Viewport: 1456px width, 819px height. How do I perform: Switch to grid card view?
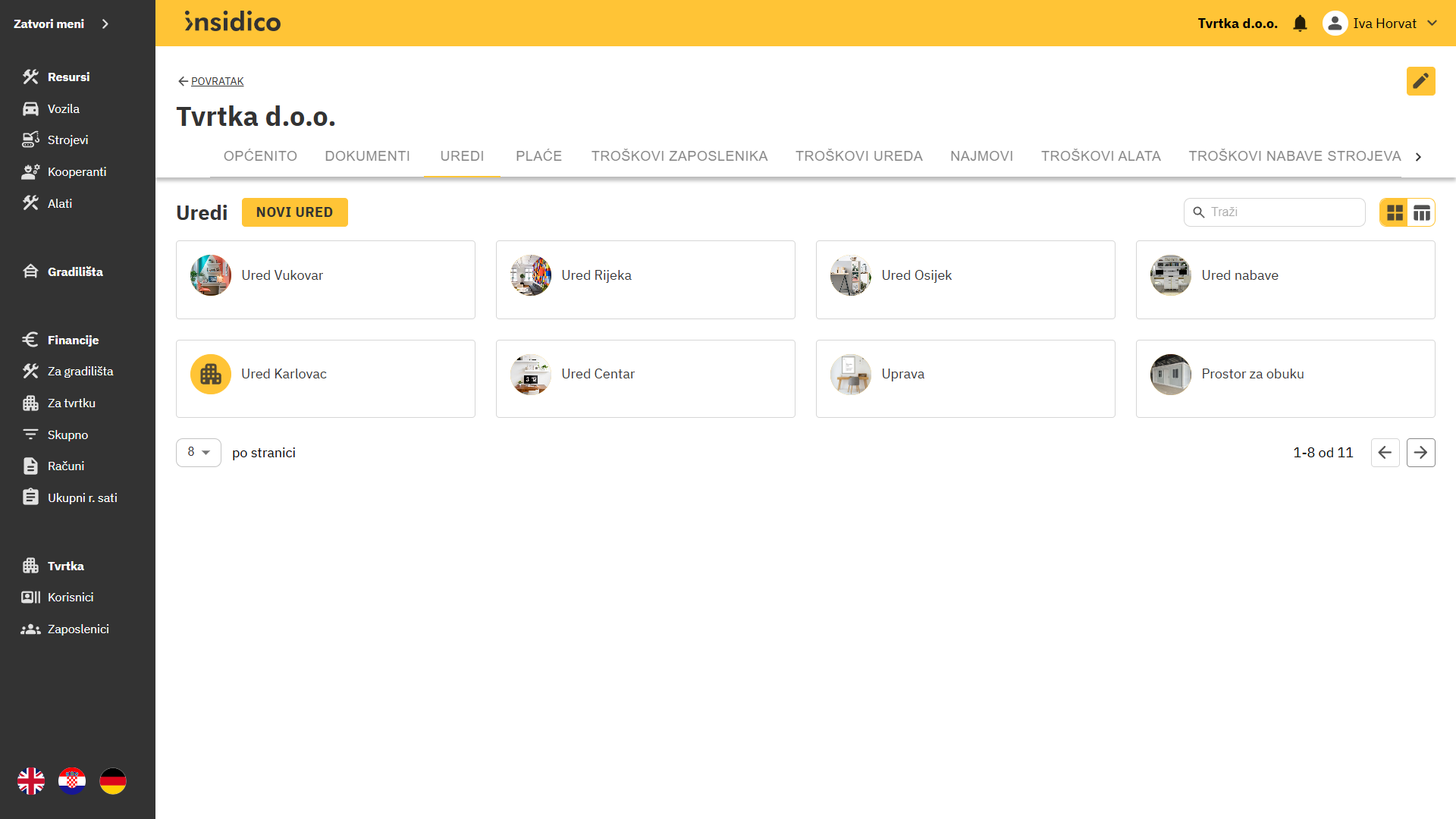[1395, 212]
